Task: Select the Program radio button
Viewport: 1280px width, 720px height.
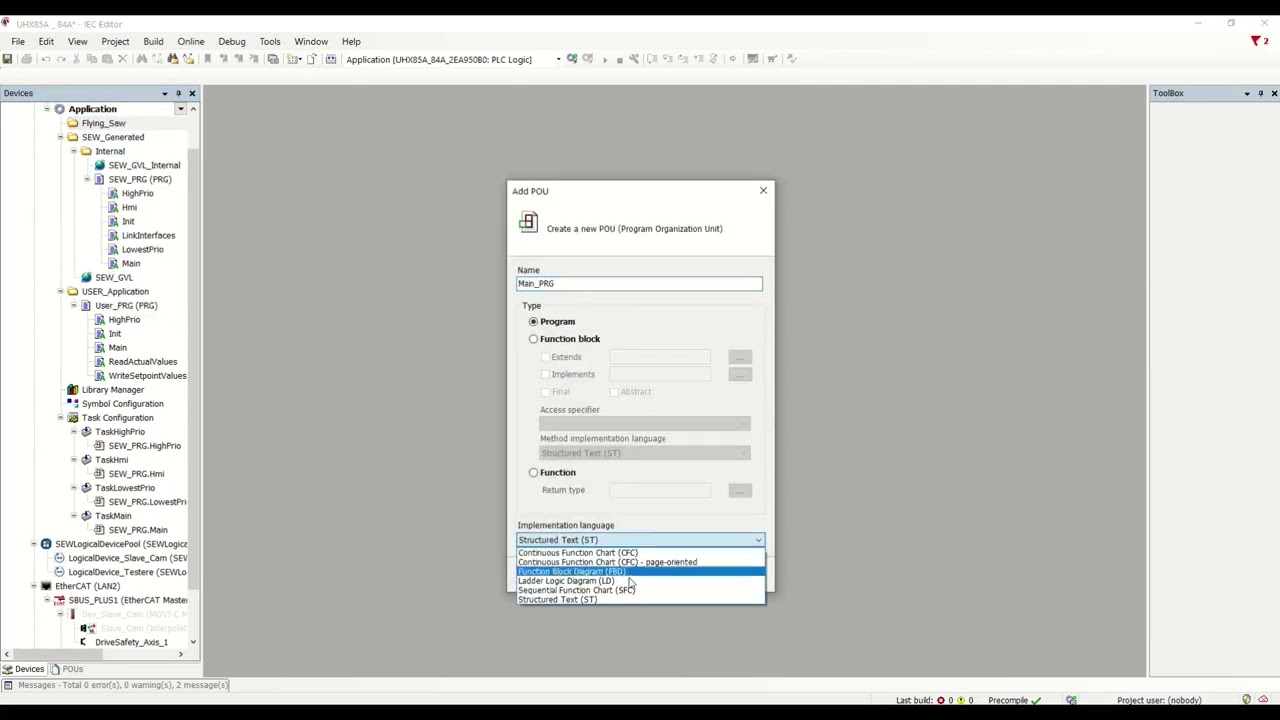Action: click(x=533, y=322)
